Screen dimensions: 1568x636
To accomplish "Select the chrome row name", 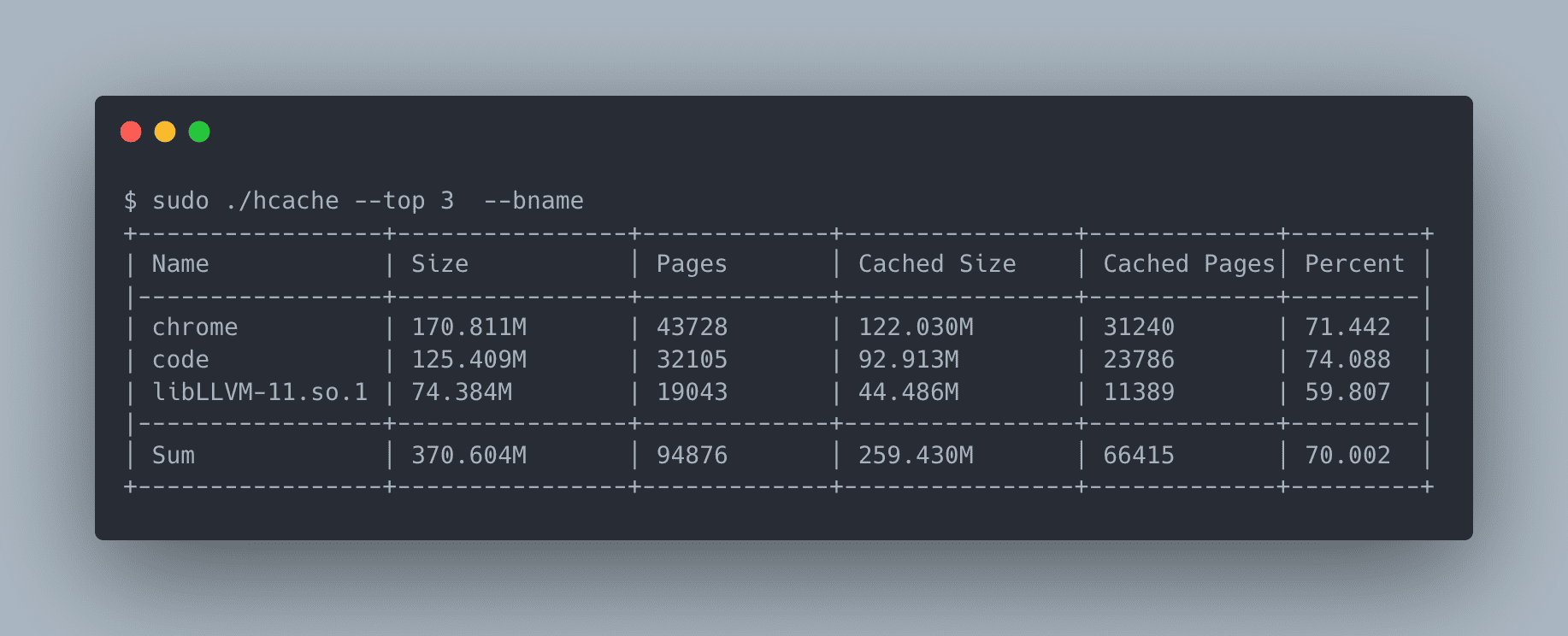I will click(x=195, y=327).
